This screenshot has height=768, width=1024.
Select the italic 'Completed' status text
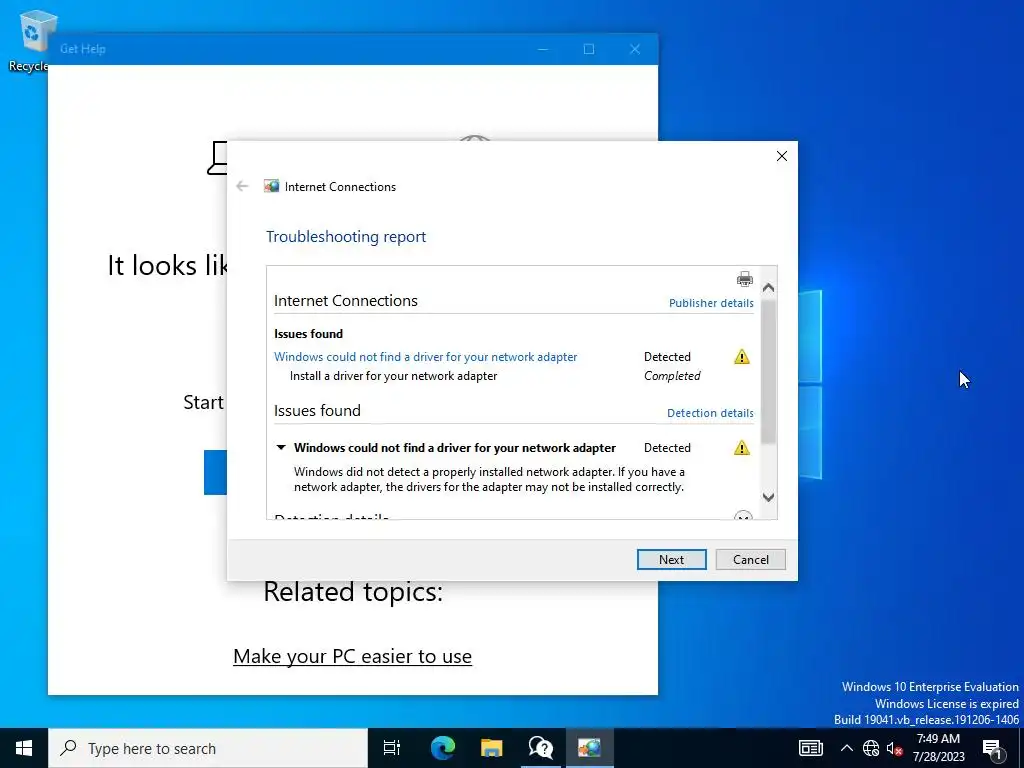(672, 376)
